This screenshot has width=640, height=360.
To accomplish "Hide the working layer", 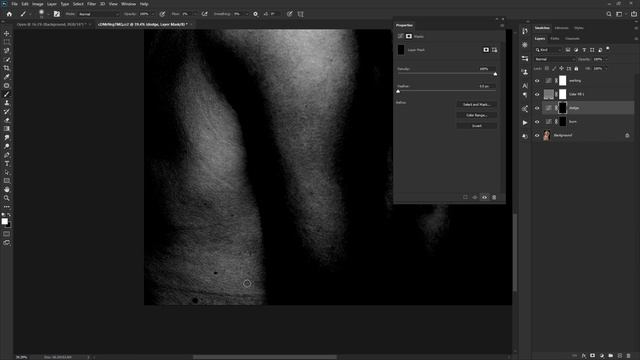I will click(537, 81).
